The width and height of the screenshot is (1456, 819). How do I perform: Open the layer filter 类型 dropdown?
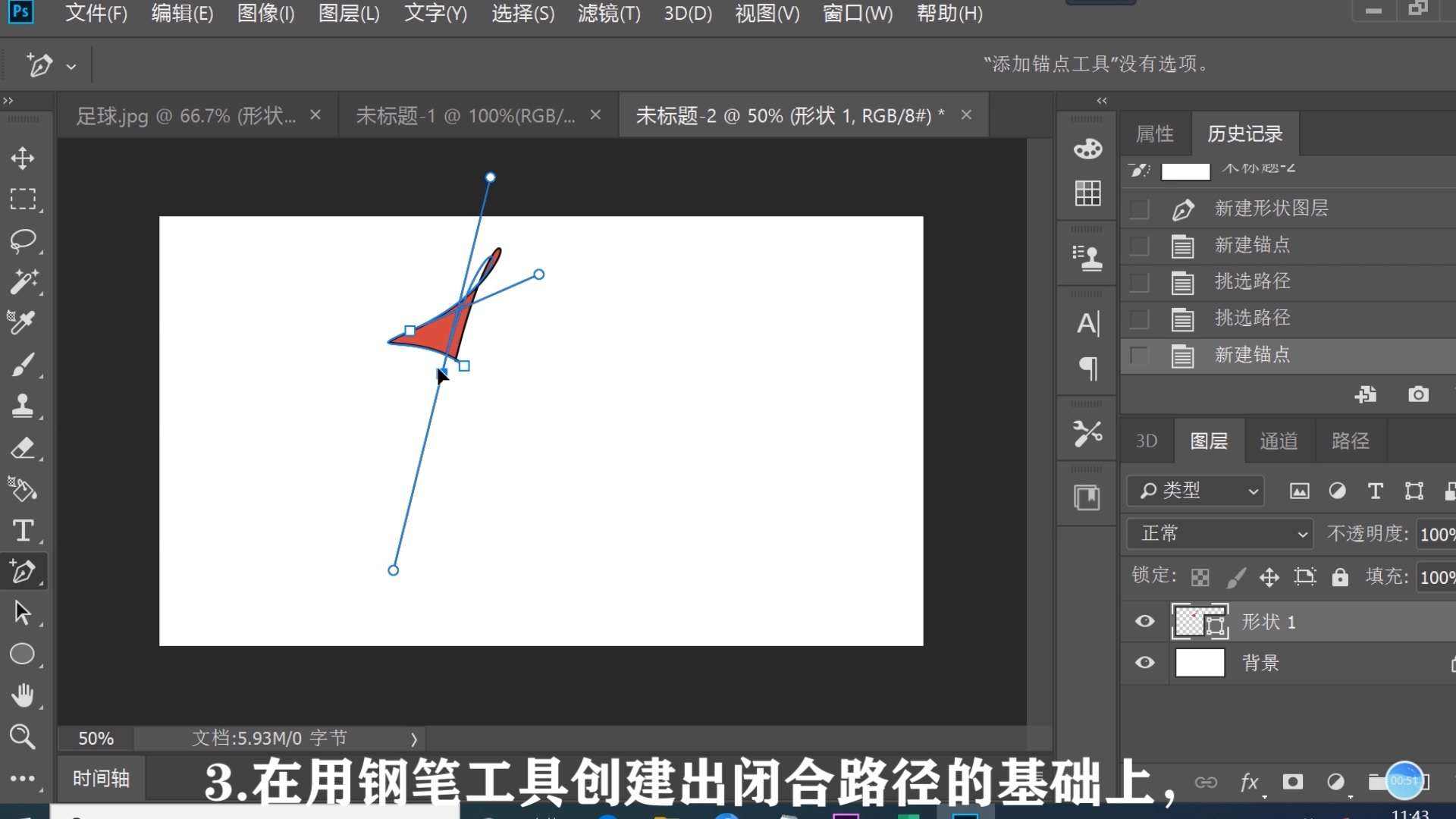tap(1195, 491)
